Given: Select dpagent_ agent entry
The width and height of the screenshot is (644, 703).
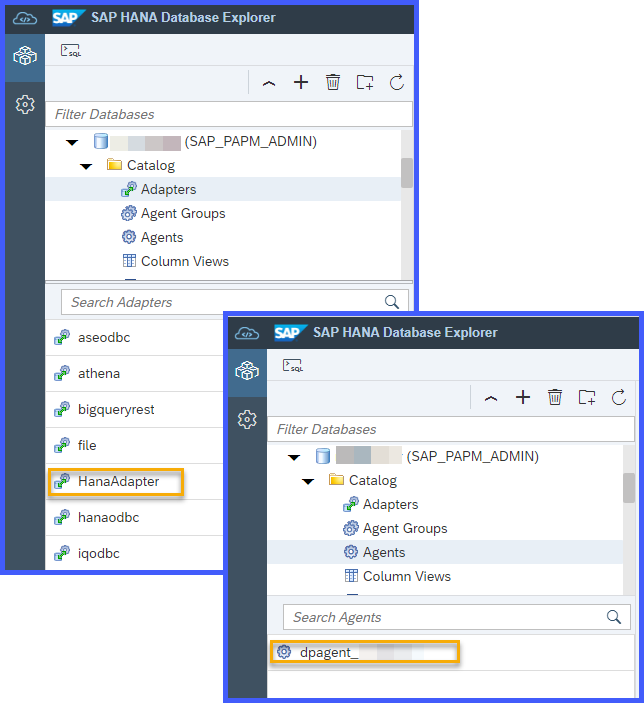Looking at the screenshot, I should (x=451, y=652).
